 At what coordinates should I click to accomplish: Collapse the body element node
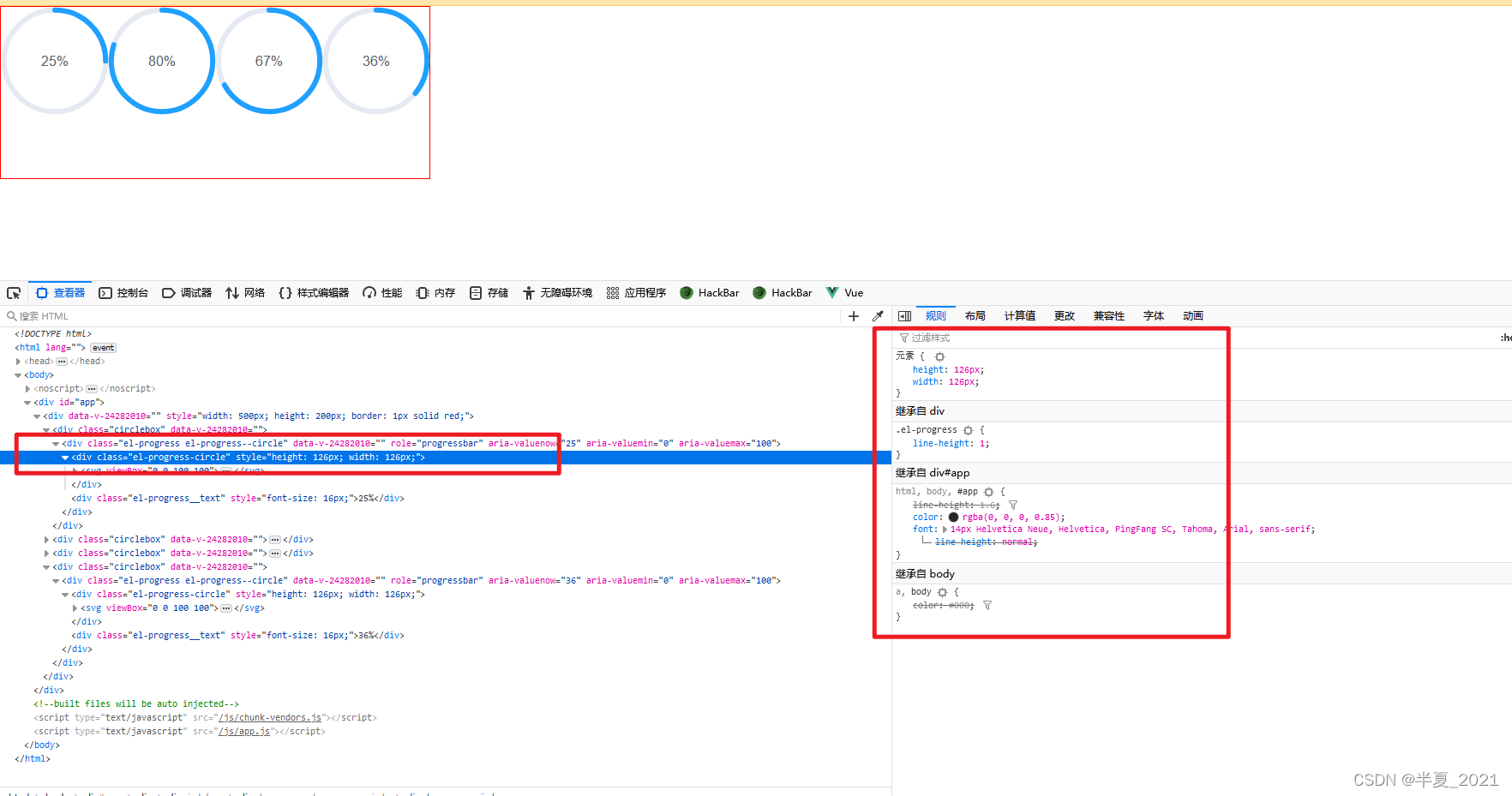pos(18,375)
